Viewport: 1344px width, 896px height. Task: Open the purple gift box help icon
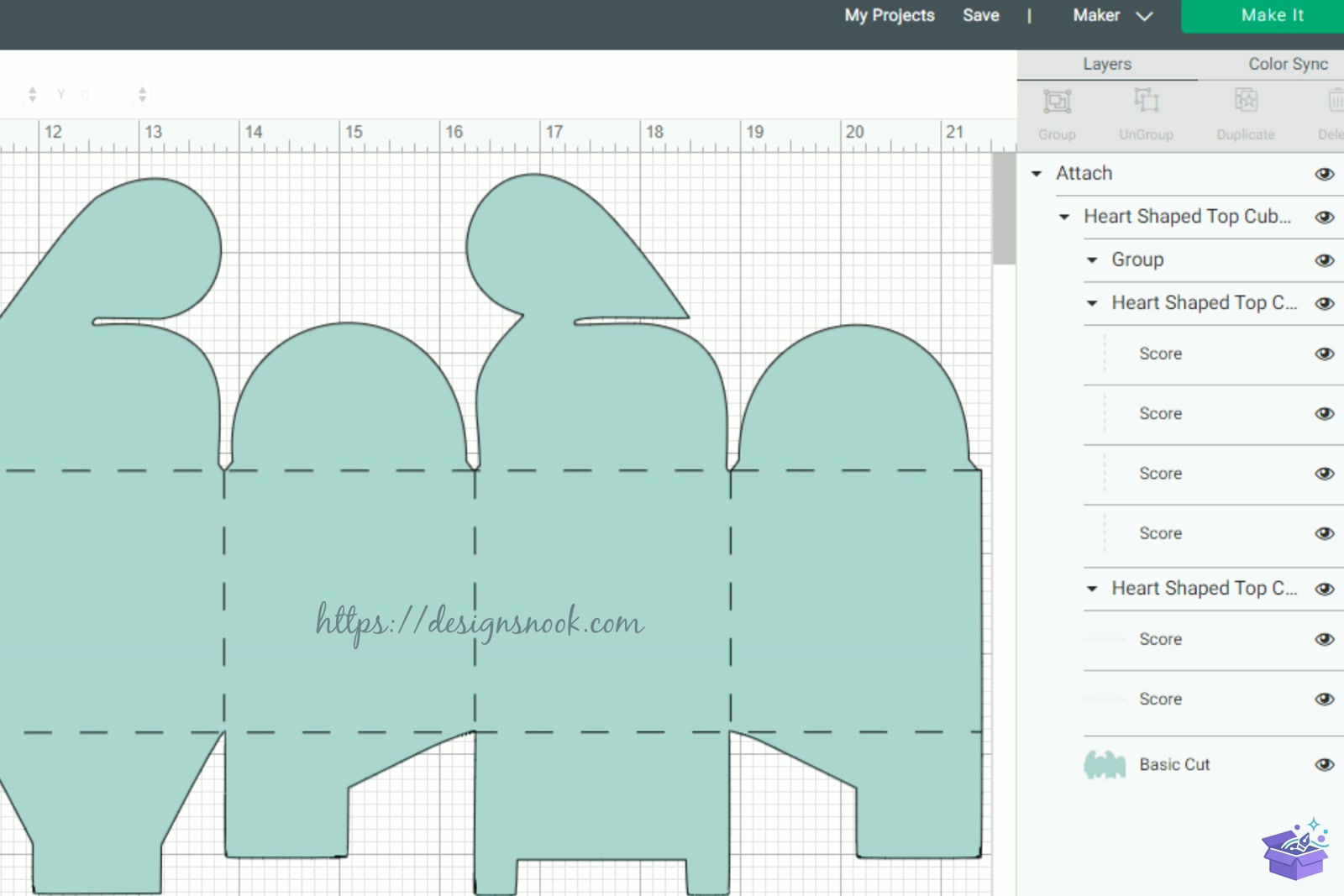[x=1295, y=849]
